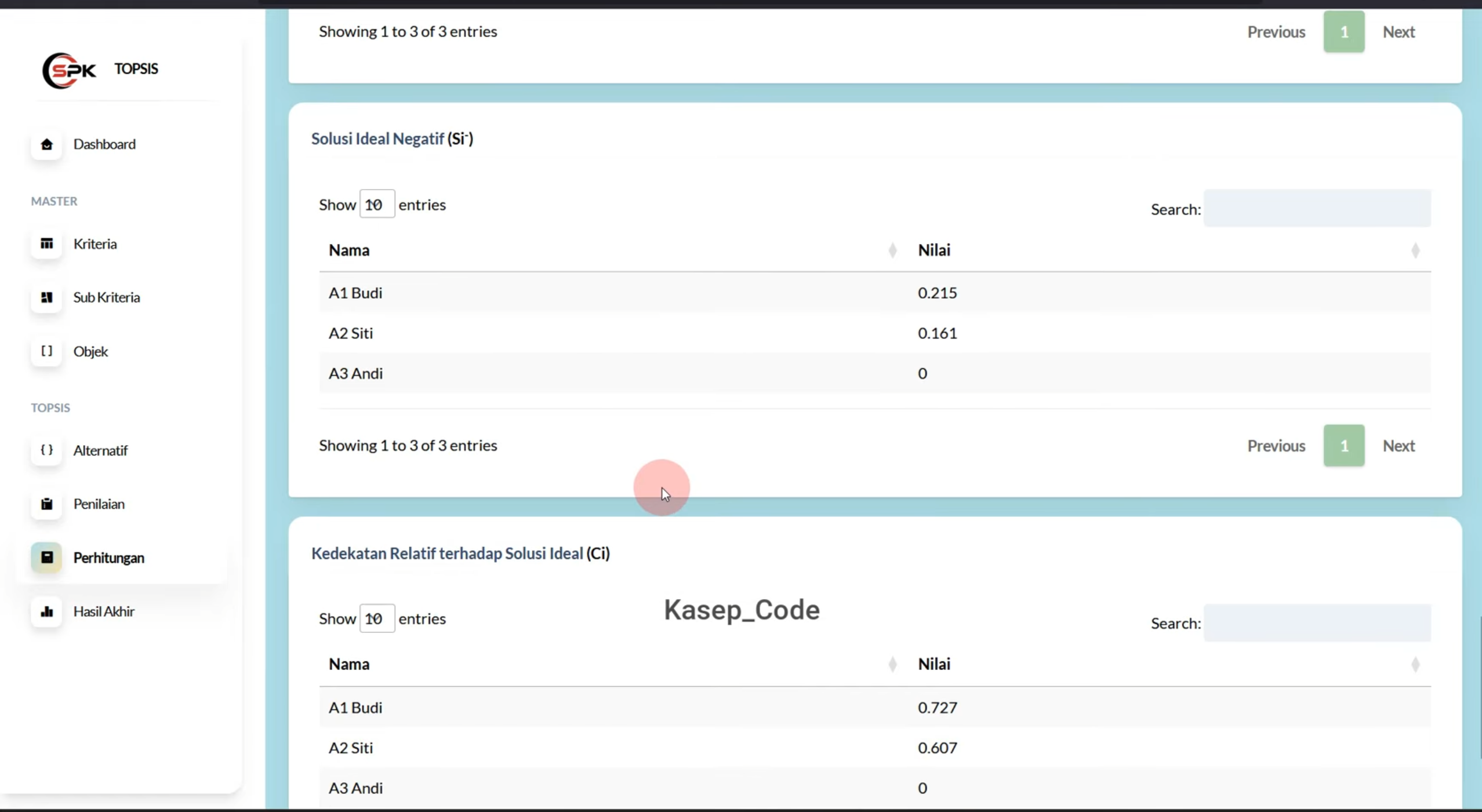
Task: Go to Kriteria menu
Action: click(95, 243)
